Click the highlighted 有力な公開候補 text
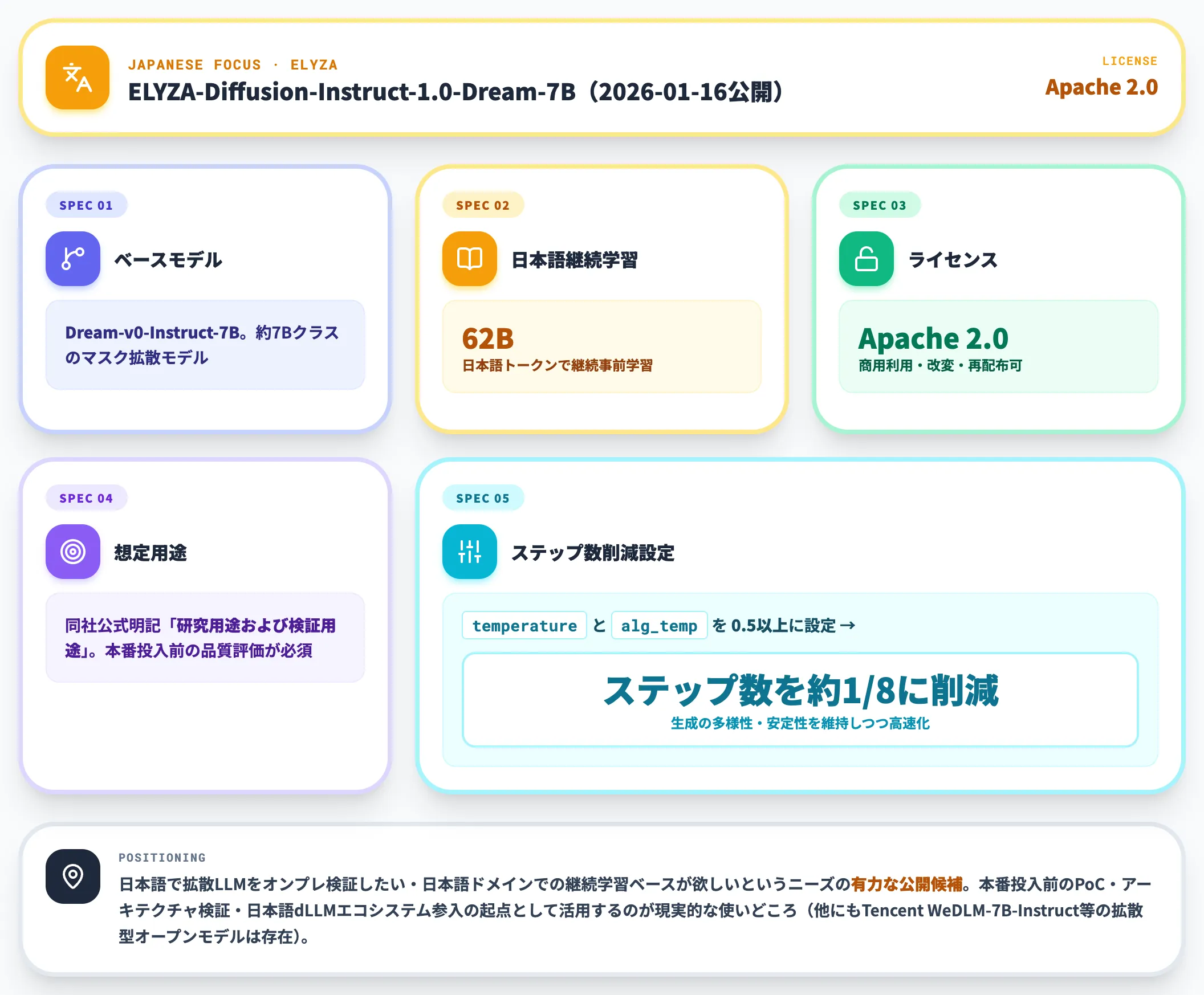 point(906,884)
